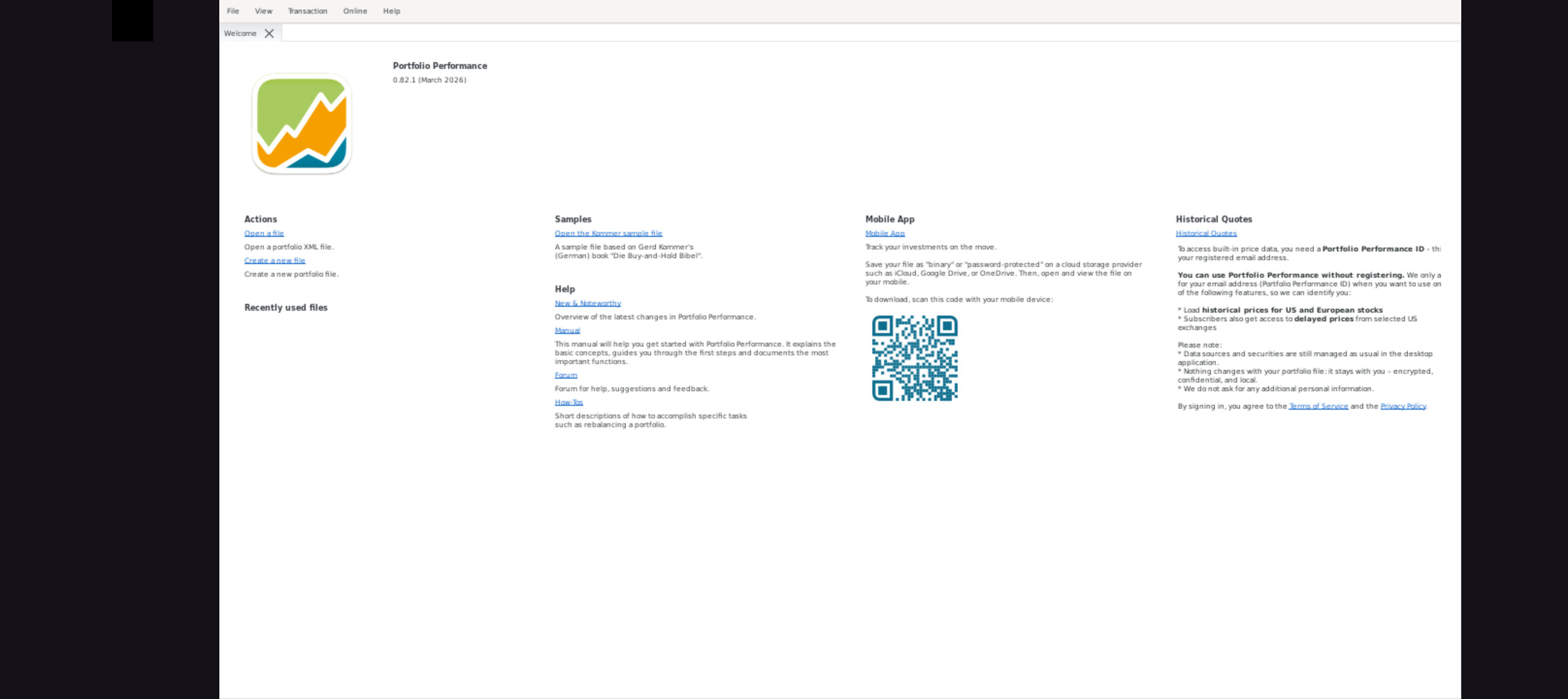Open the New & Noteworthy link
1568x699 pixels.
point(587,304)
